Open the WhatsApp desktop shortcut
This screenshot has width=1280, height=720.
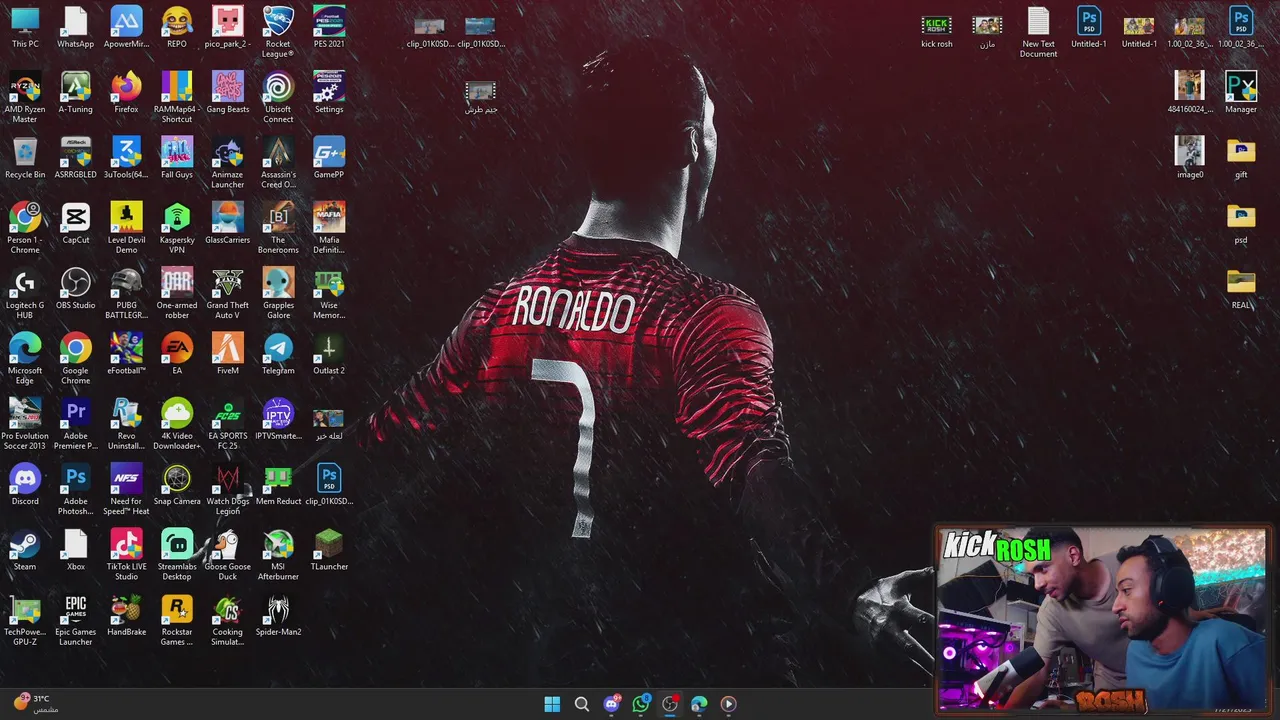click(x=76, y=27)
